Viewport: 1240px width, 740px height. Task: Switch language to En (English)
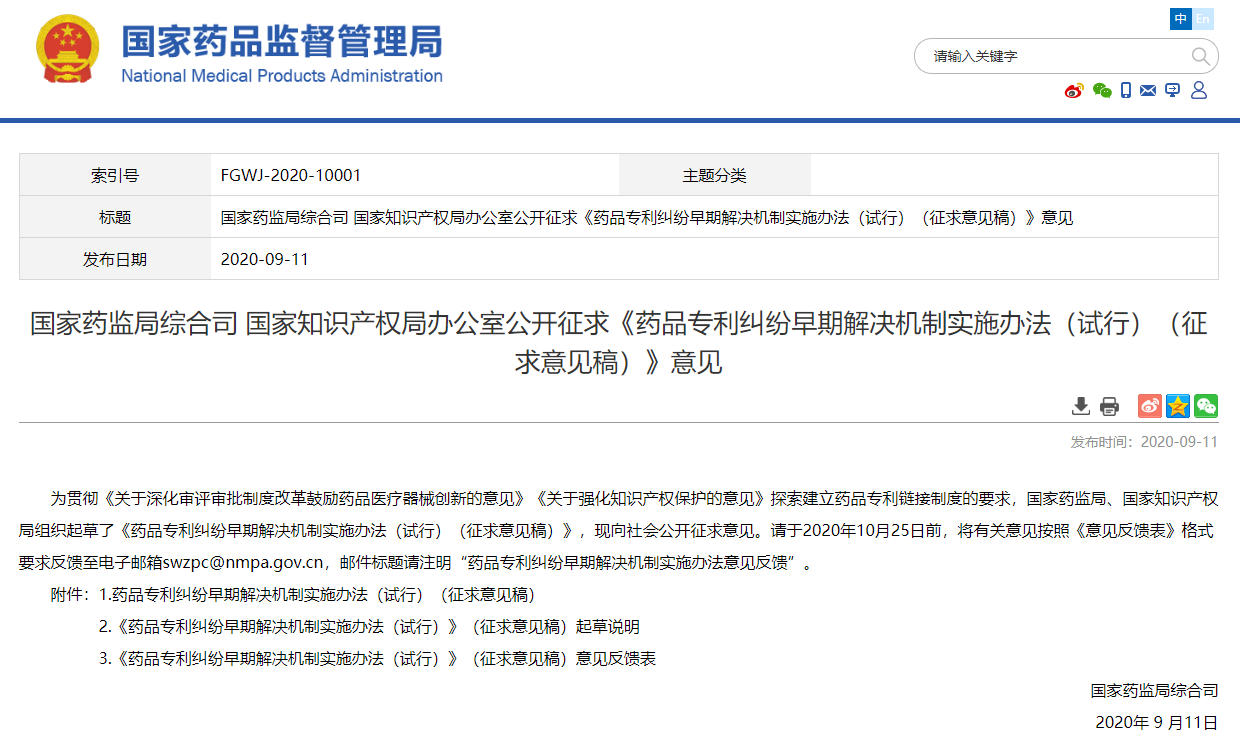[1203, 19]
